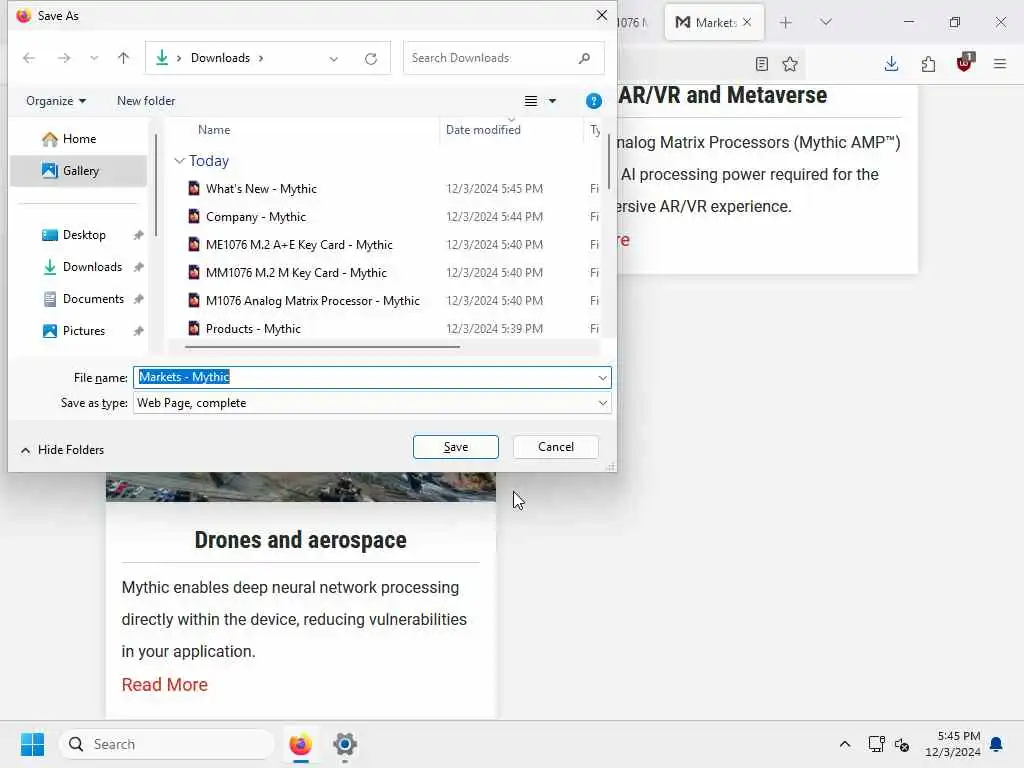1024x768 pixels.
Task: Toggle Firefox reader view icon
Action: 761,64
